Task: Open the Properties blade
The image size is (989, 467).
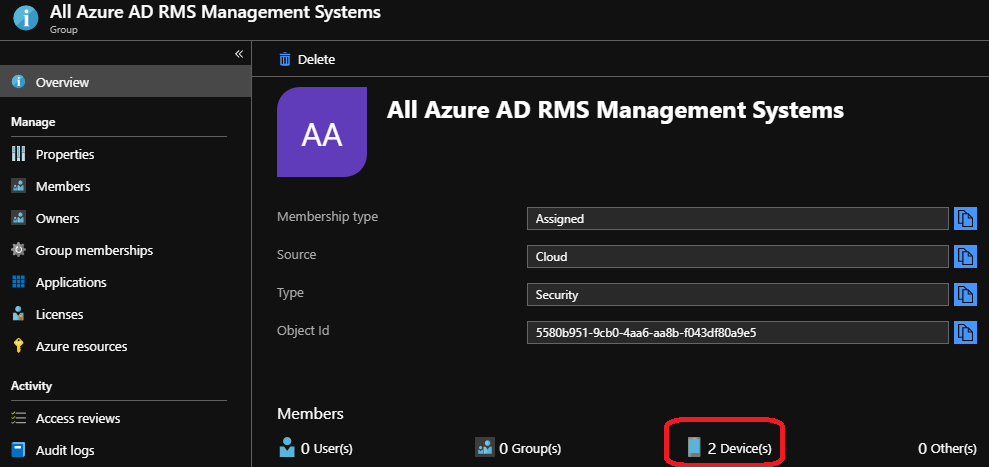Action: pos(65,154)
